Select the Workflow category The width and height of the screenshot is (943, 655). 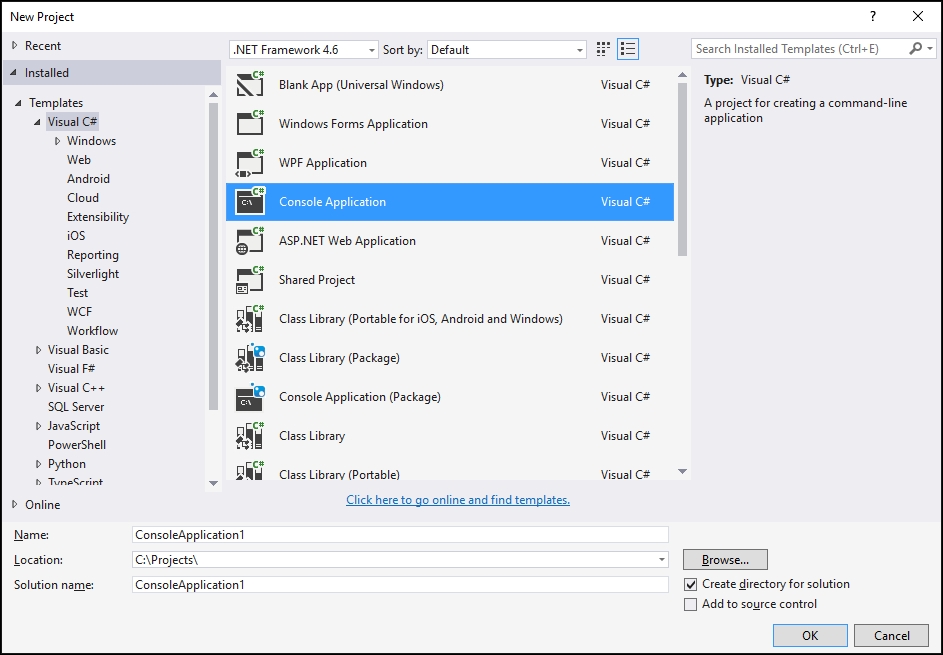click(93, 331)
